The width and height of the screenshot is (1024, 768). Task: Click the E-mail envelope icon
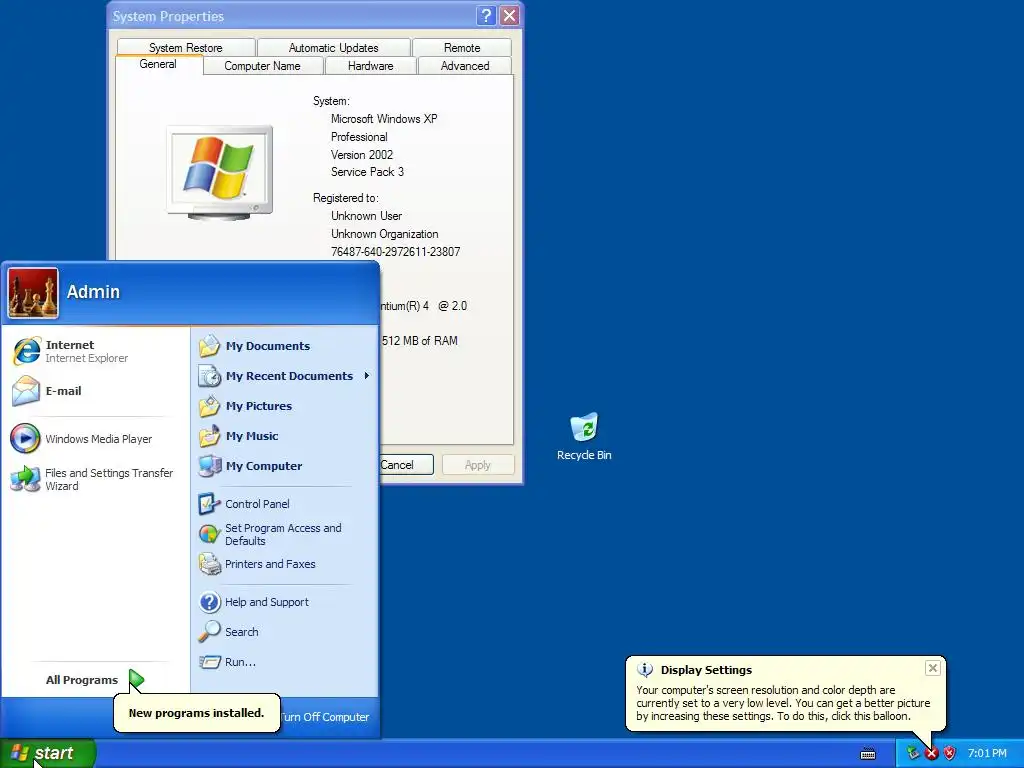click(x=26, y=391)
